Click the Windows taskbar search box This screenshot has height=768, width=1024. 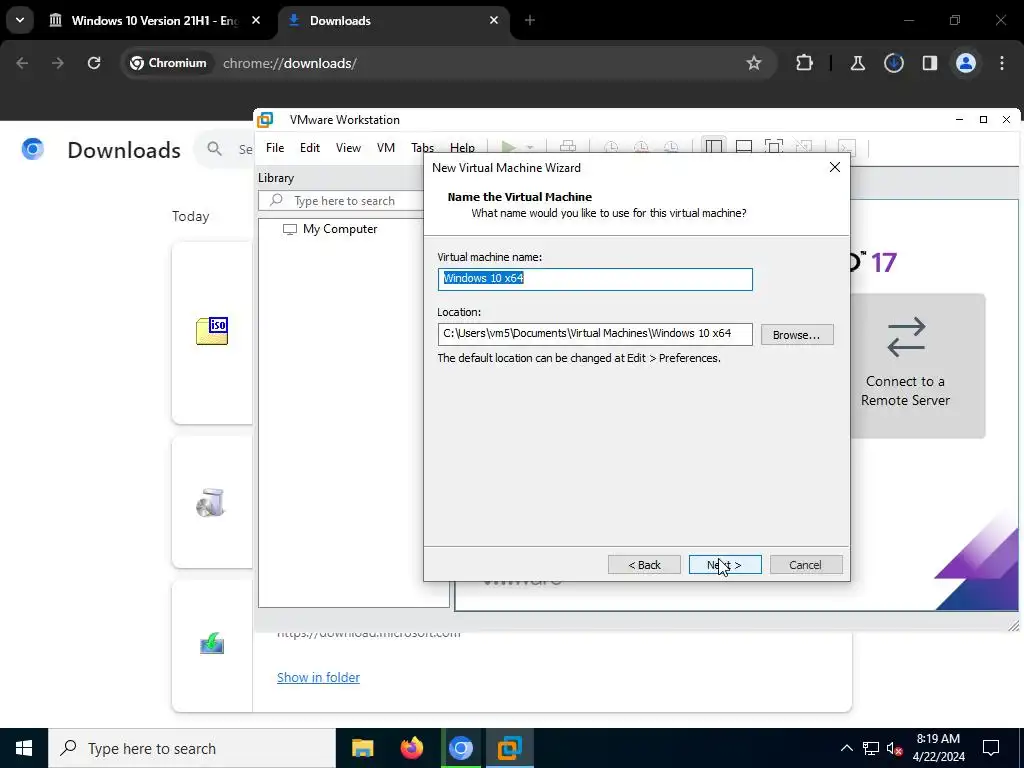pyautogui.click(x=192, y=748)
